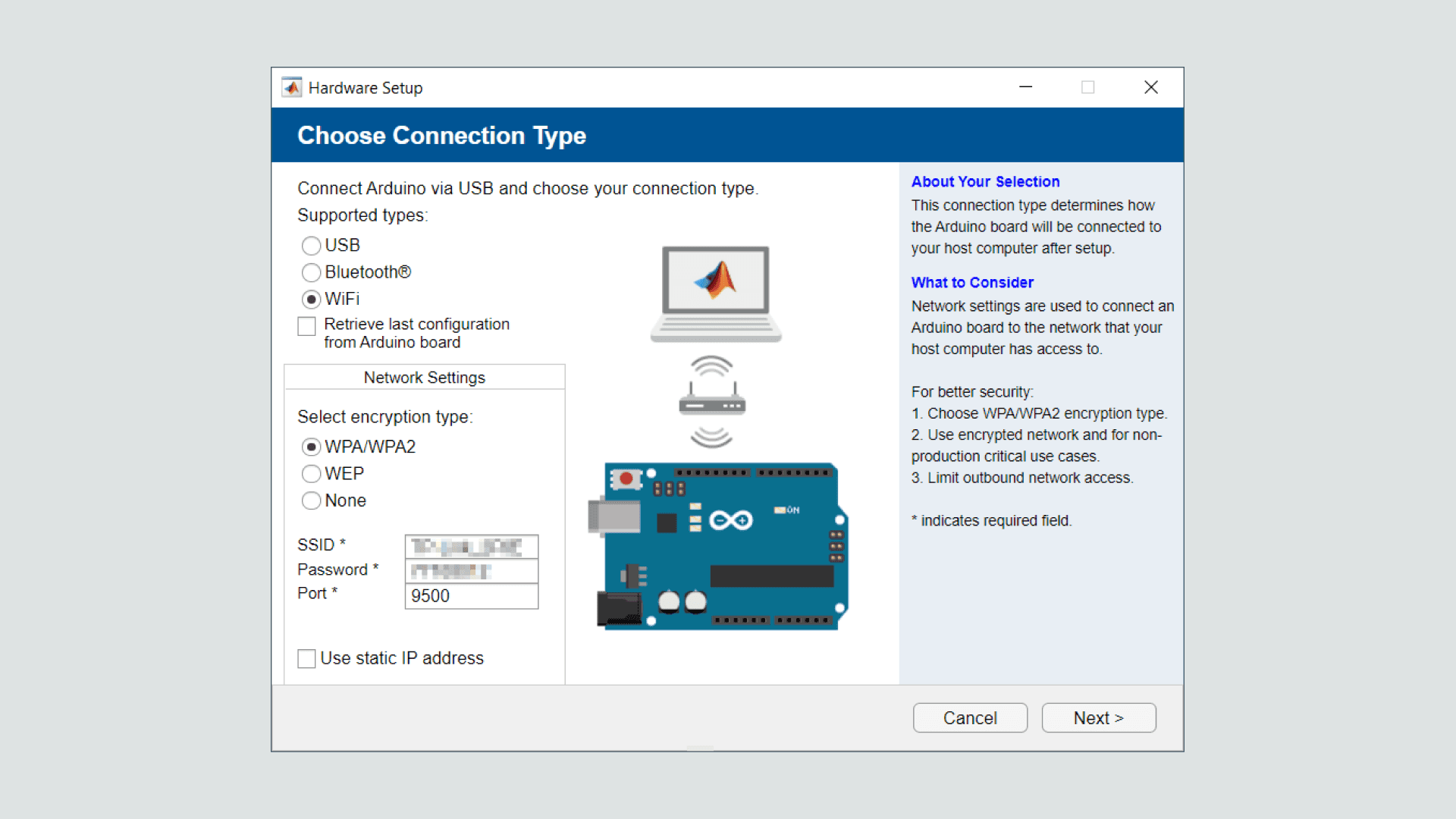Choose WPA/WPA2 encryption type

[x=311, y=447]
